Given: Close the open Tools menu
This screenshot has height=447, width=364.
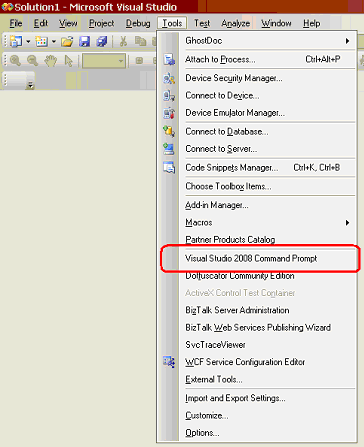Looking at the screenshot, I should pyautogui.click(x=172, y=23).
